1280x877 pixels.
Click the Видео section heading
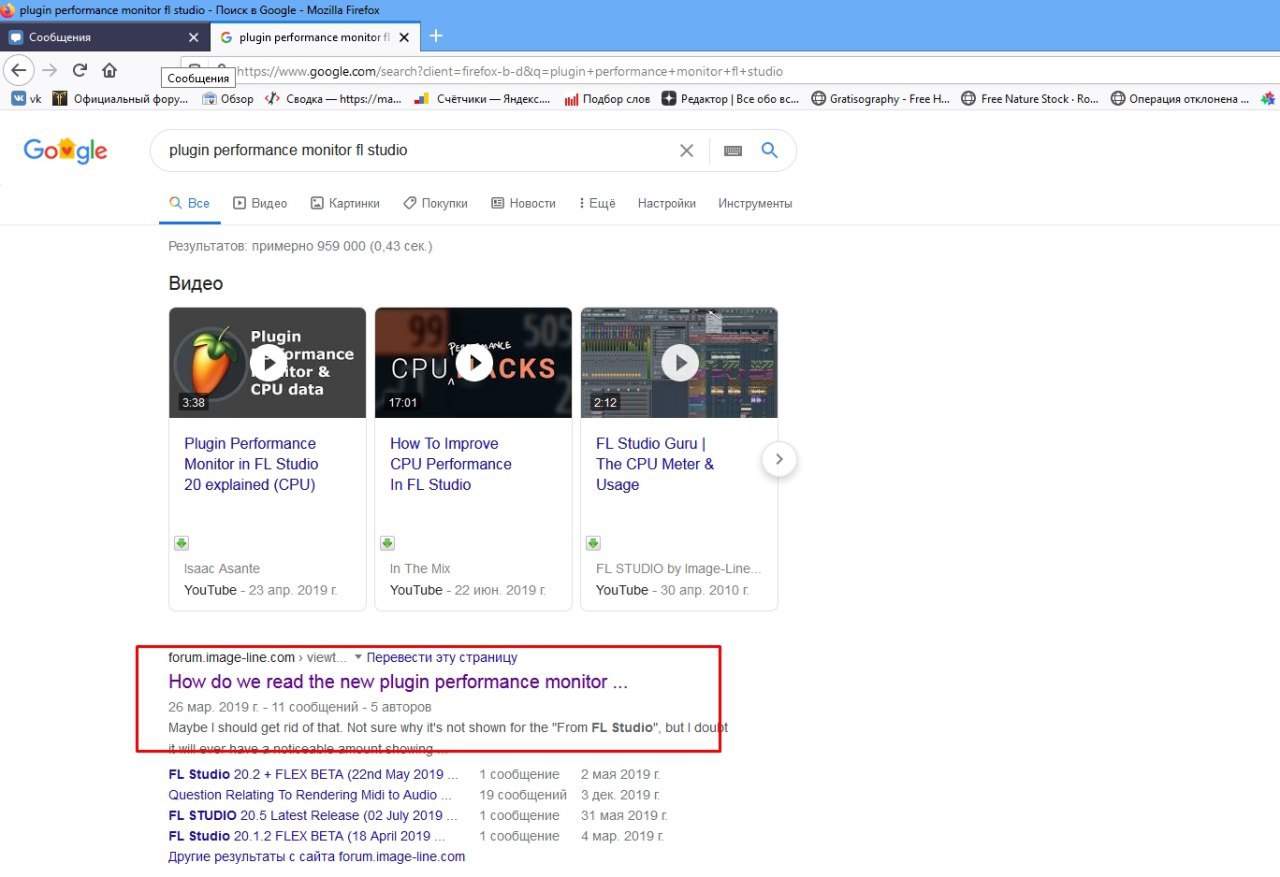(196, 283)
